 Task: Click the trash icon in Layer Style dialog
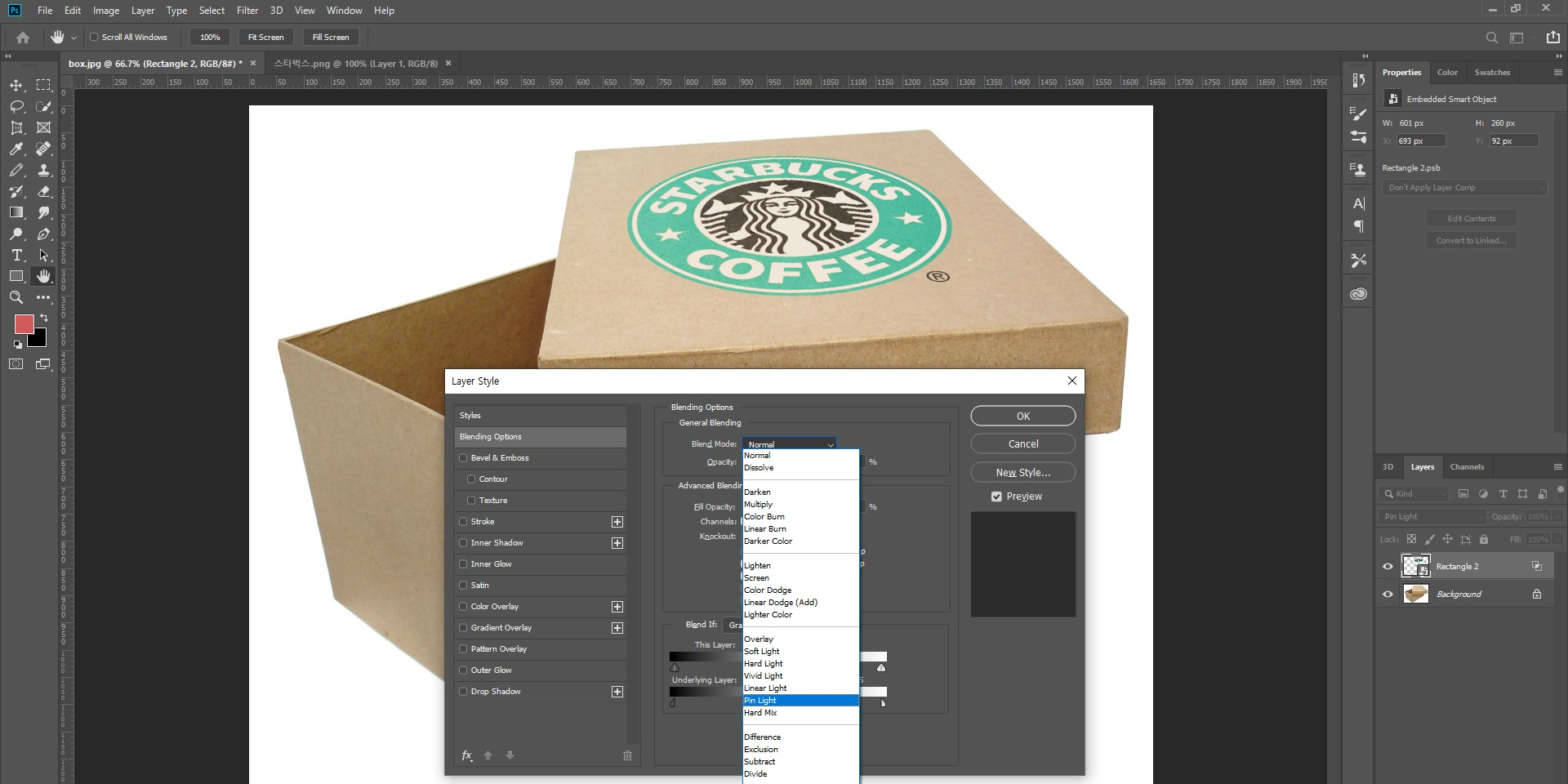(x=627, y=755)
